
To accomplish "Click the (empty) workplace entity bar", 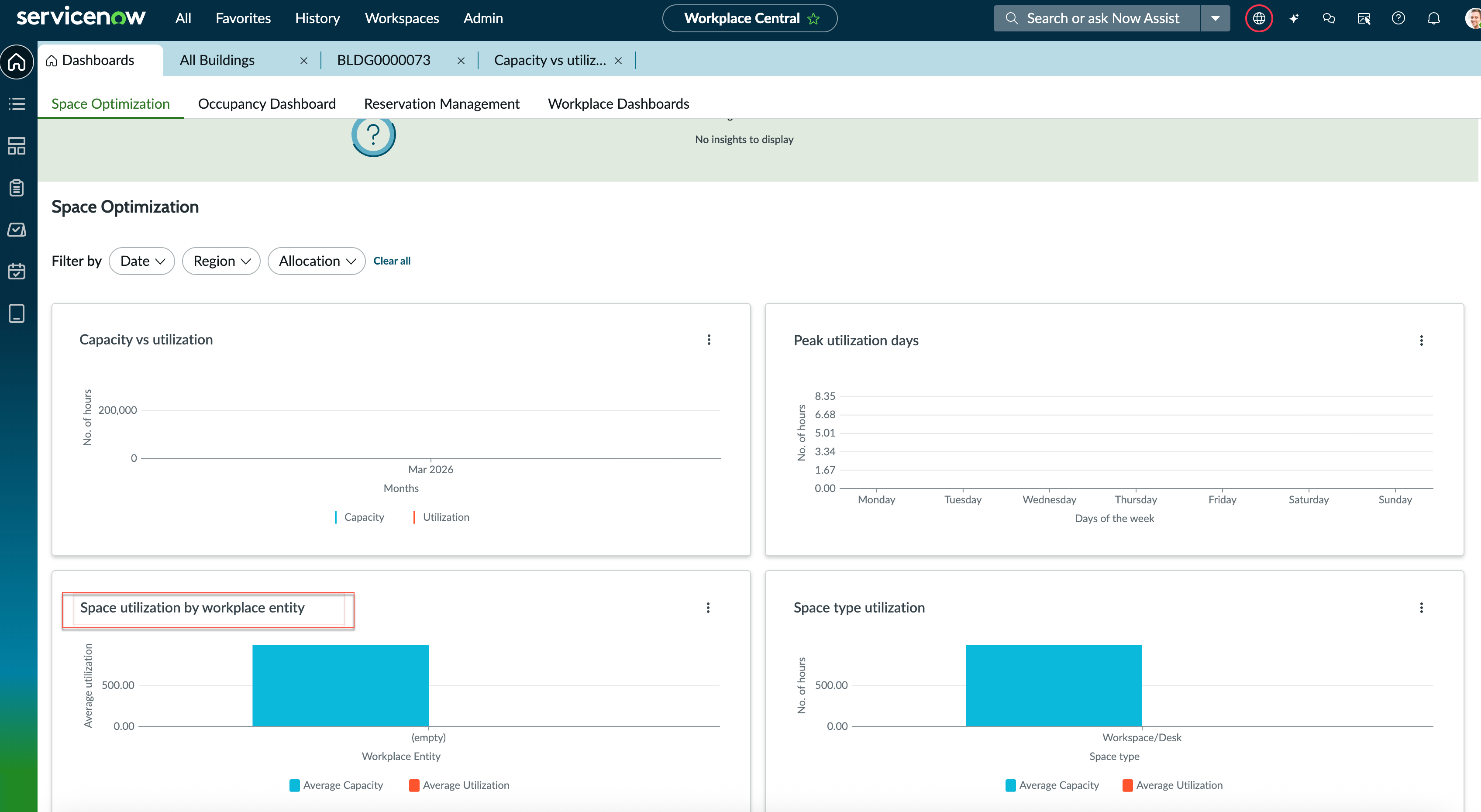I will coord(341,685).
